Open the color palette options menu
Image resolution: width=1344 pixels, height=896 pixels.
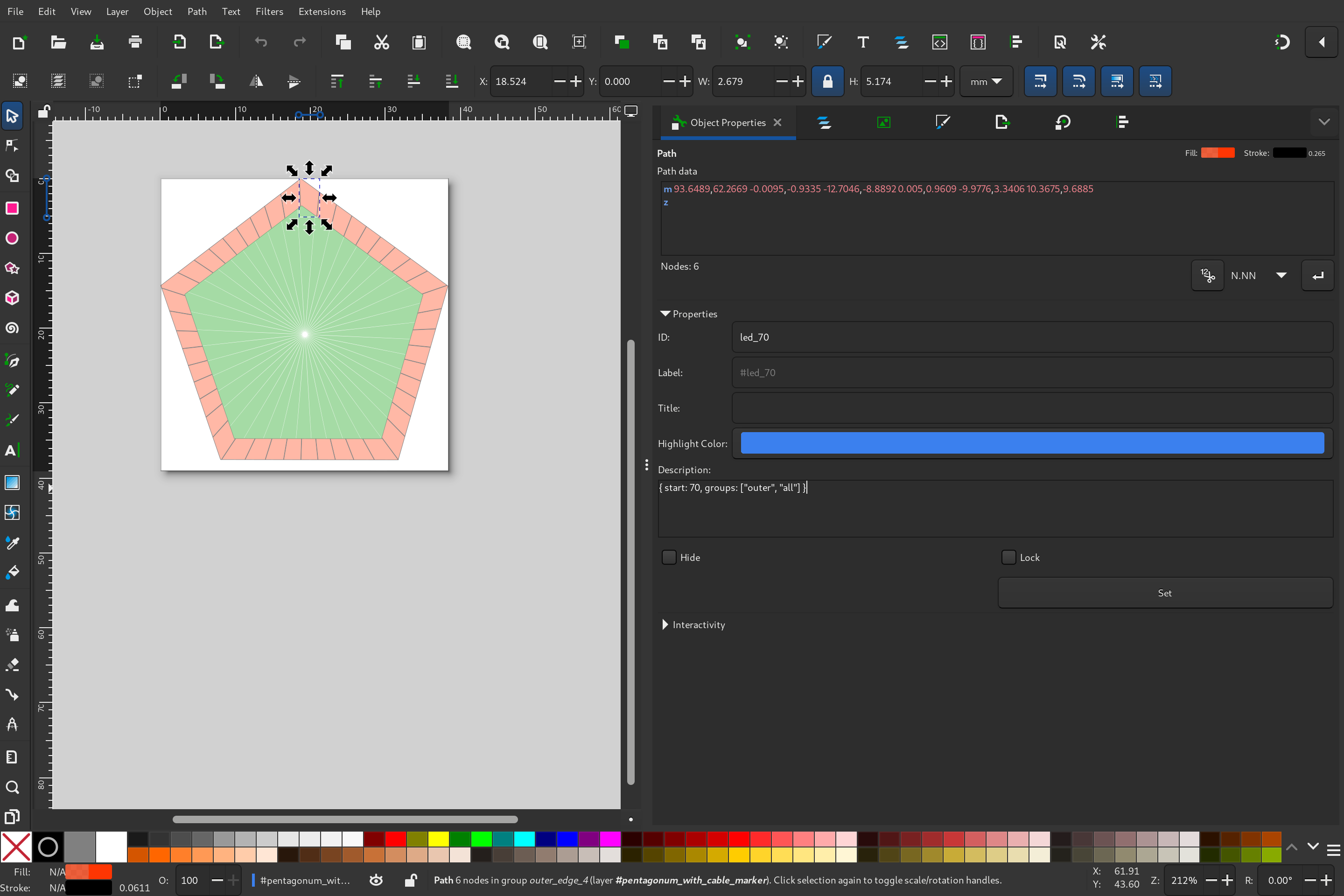[x=1333, y=850]
